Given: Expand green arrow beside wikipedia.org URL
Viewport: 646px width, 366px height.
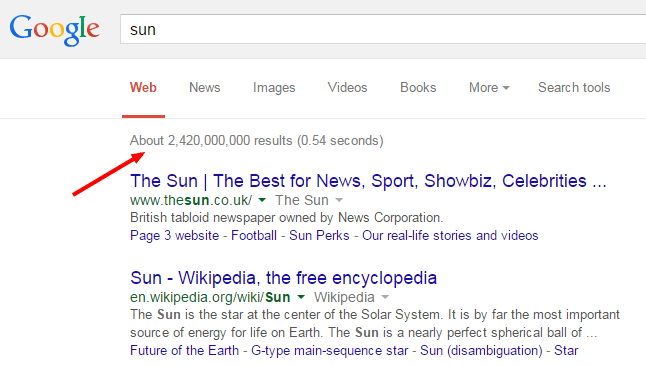Looking at the screenshot, I should click(x=301, y=297).
